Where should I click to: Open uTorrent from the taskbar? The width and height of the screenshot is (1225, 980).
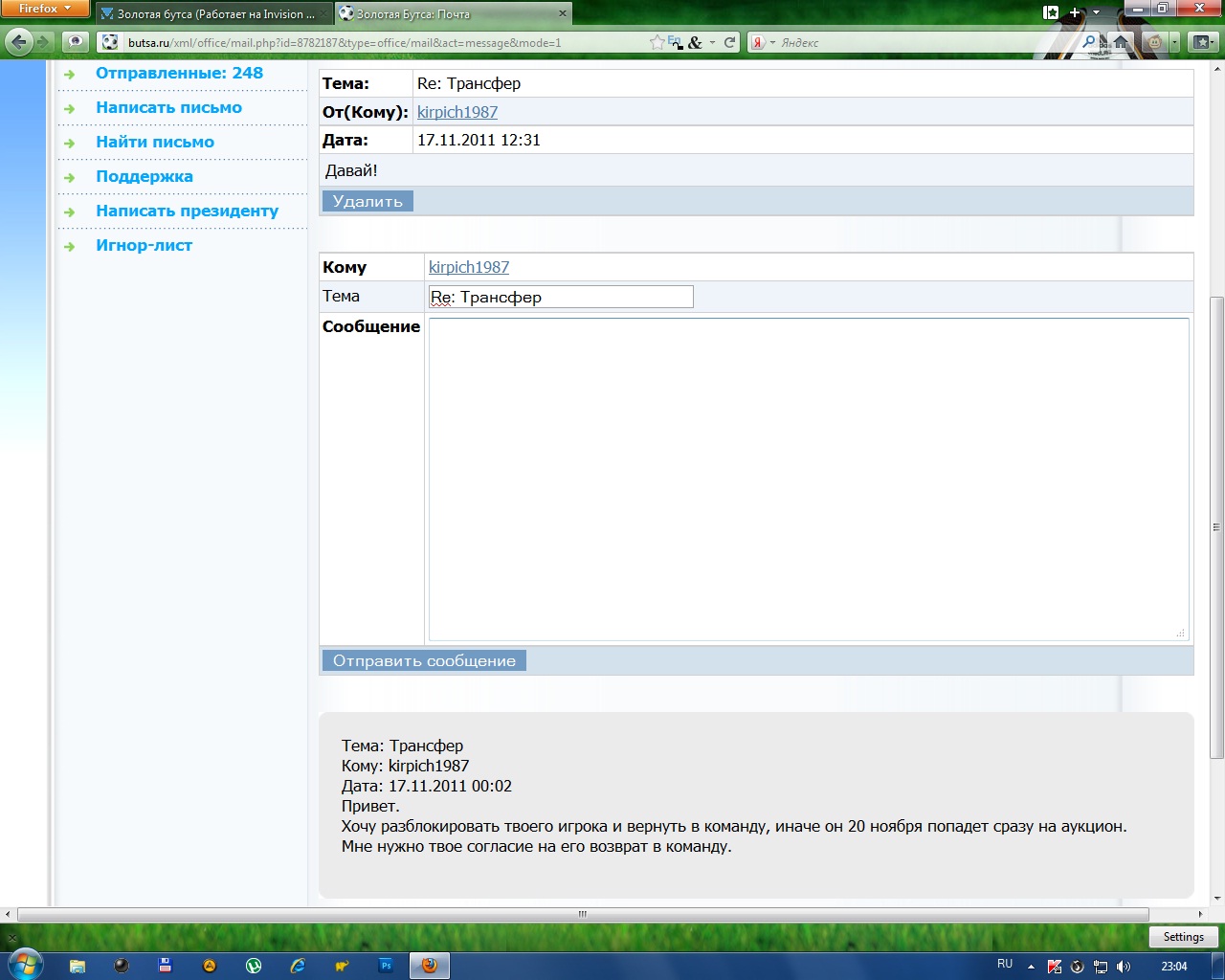click(254, 966)
